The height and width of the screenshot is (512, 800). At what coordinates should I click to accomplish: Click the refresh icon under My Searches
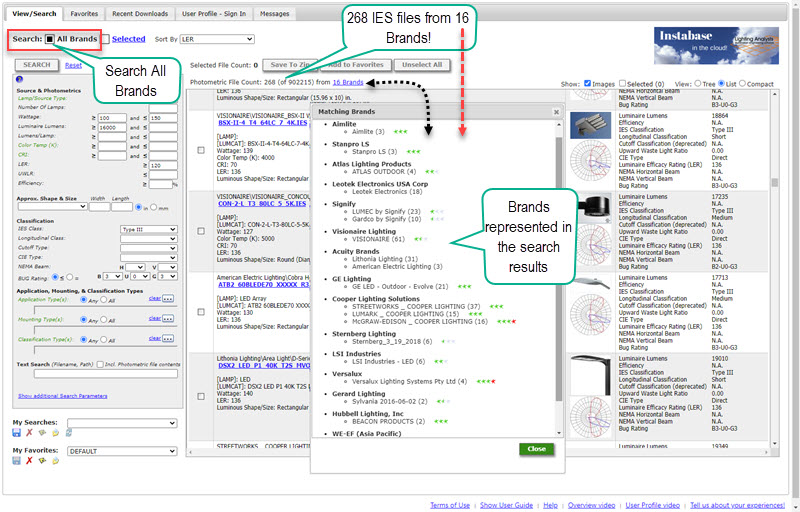69,432
